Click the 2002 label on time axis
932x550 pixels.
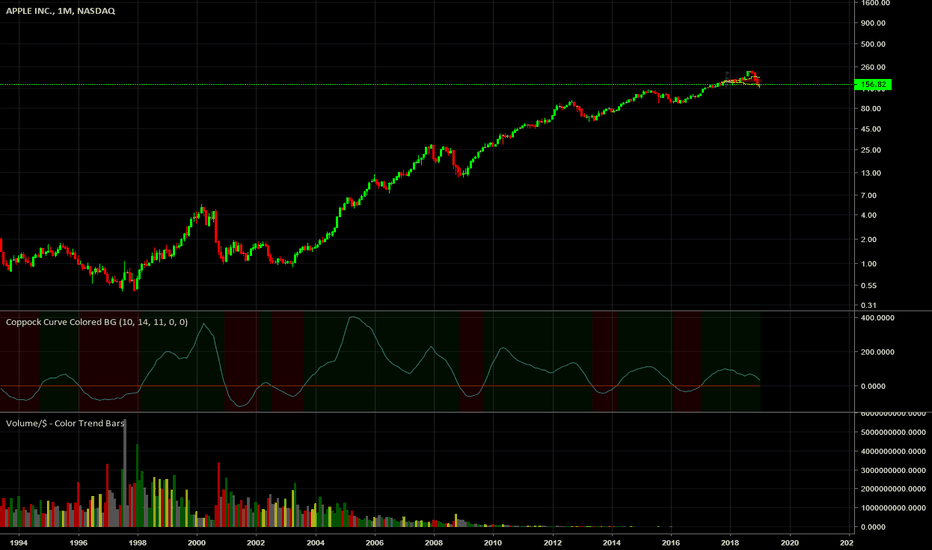click(x=256, y=543)
